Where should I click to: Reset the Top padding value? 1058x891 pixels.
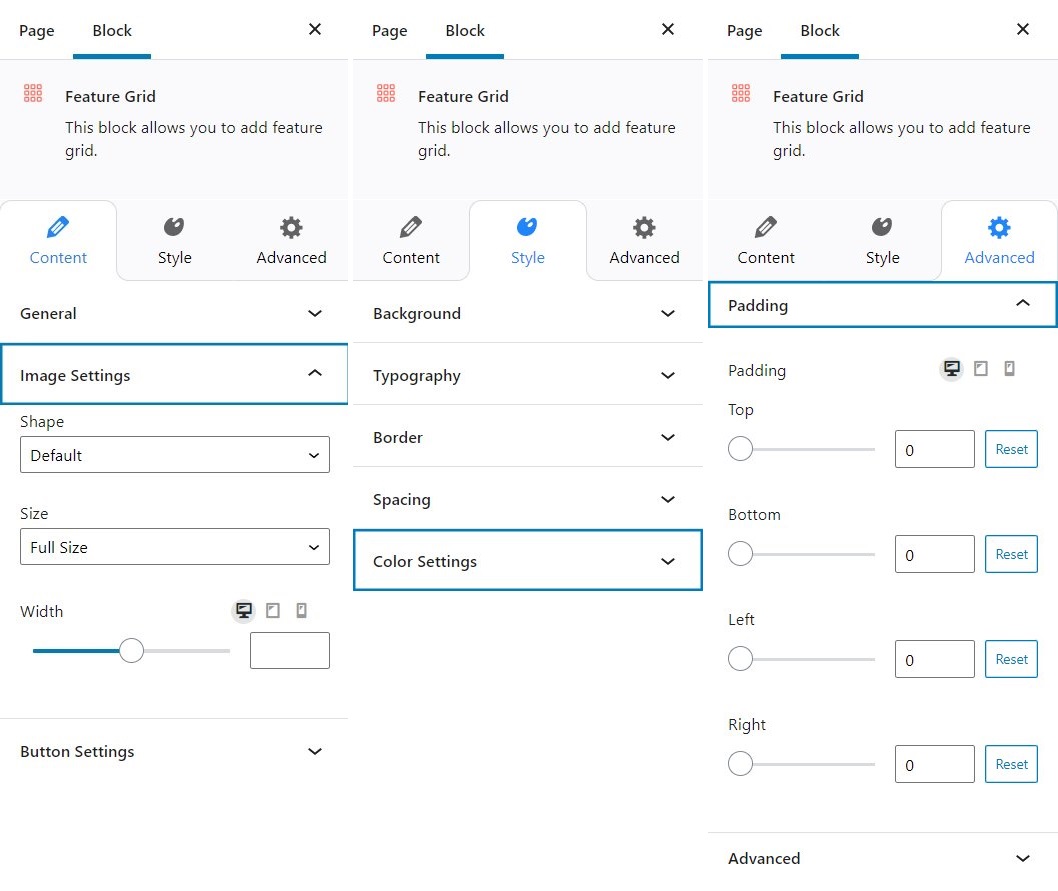click(1011, 449)
